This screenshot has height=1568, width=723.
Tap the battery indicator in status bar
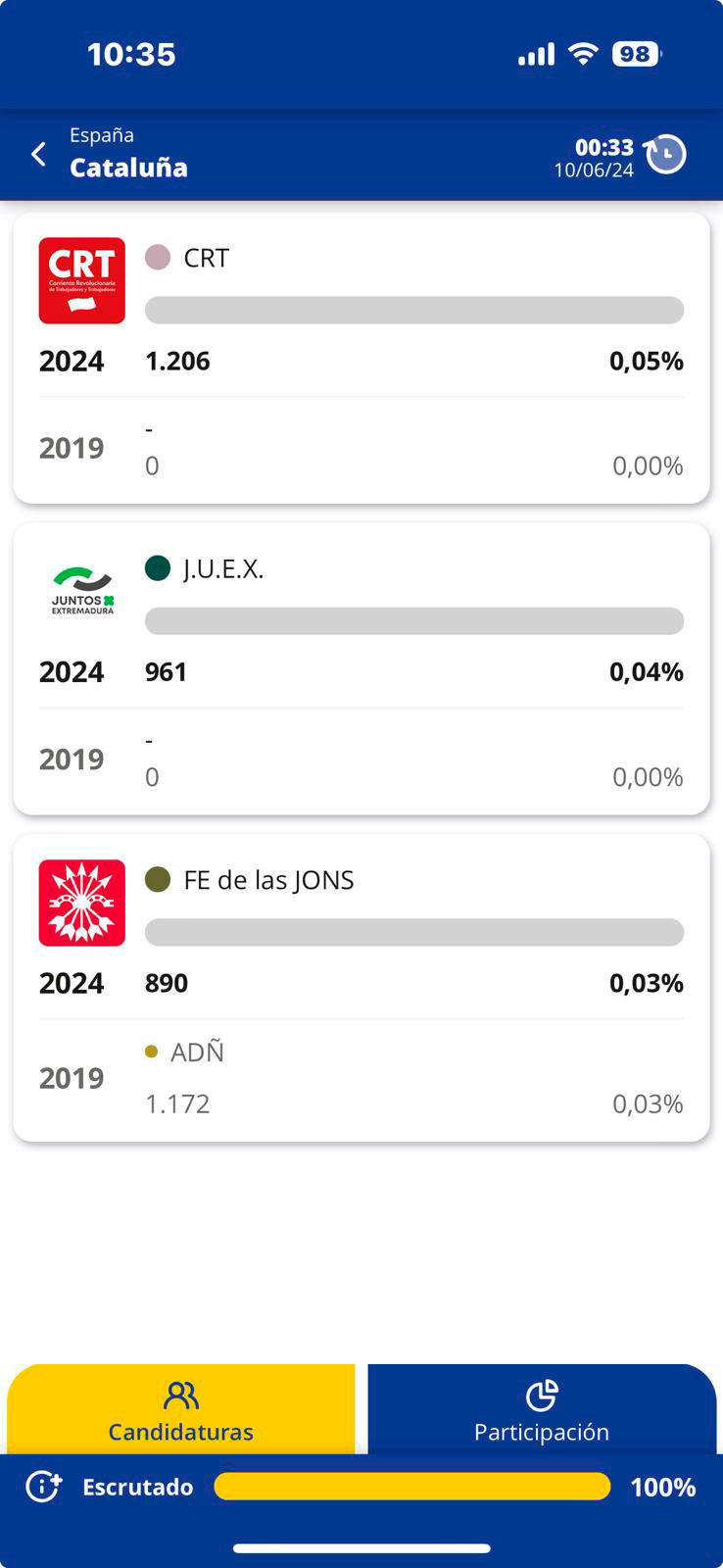[636, 54]
